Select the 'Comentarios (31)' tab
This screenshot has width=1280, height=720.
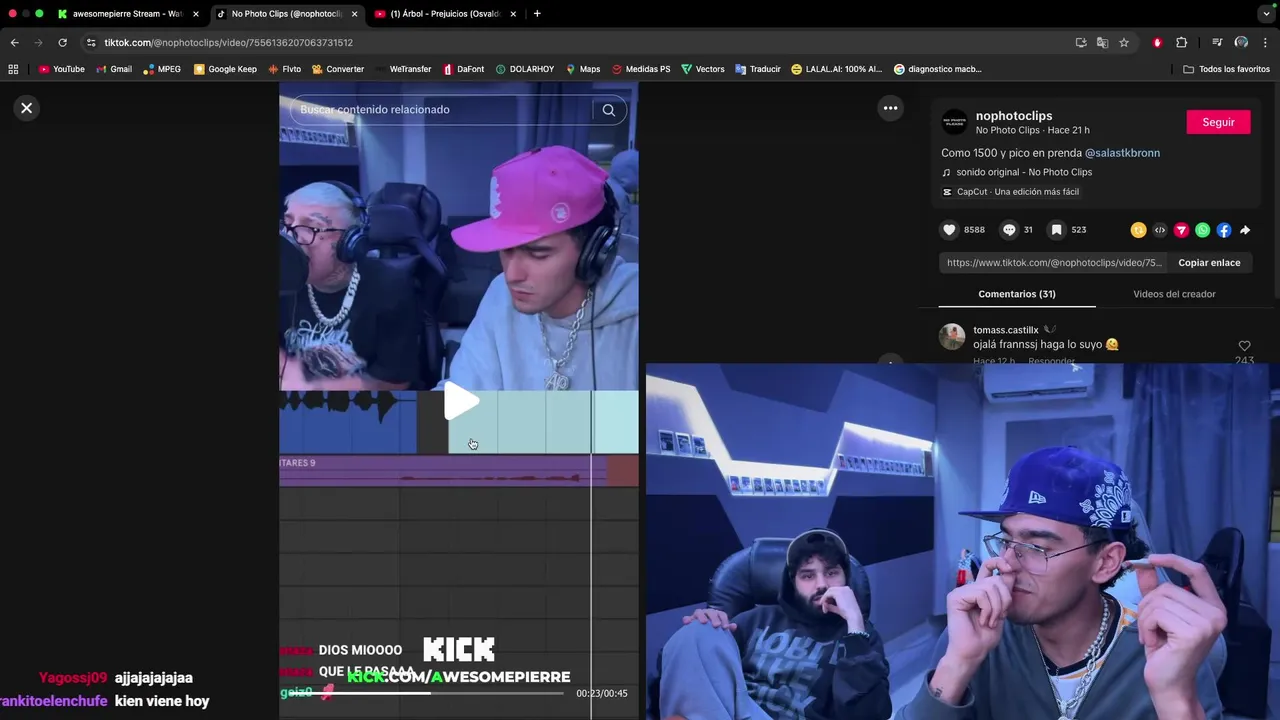pos(1017,294)
